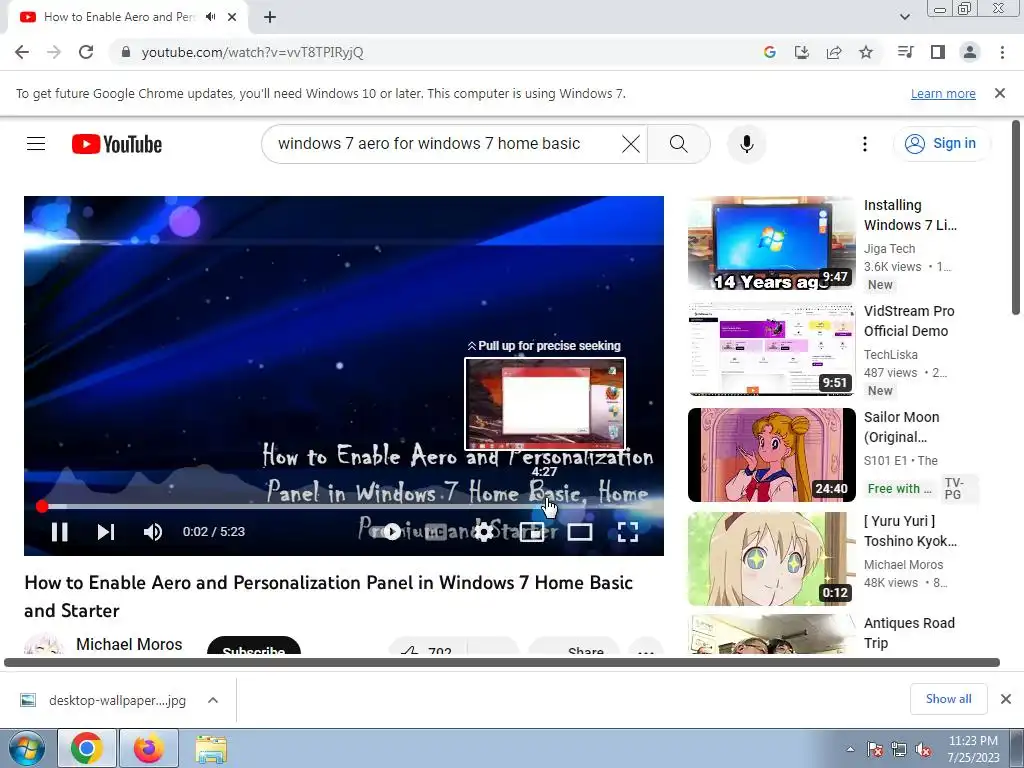Open network tray icon

[899, 750]
